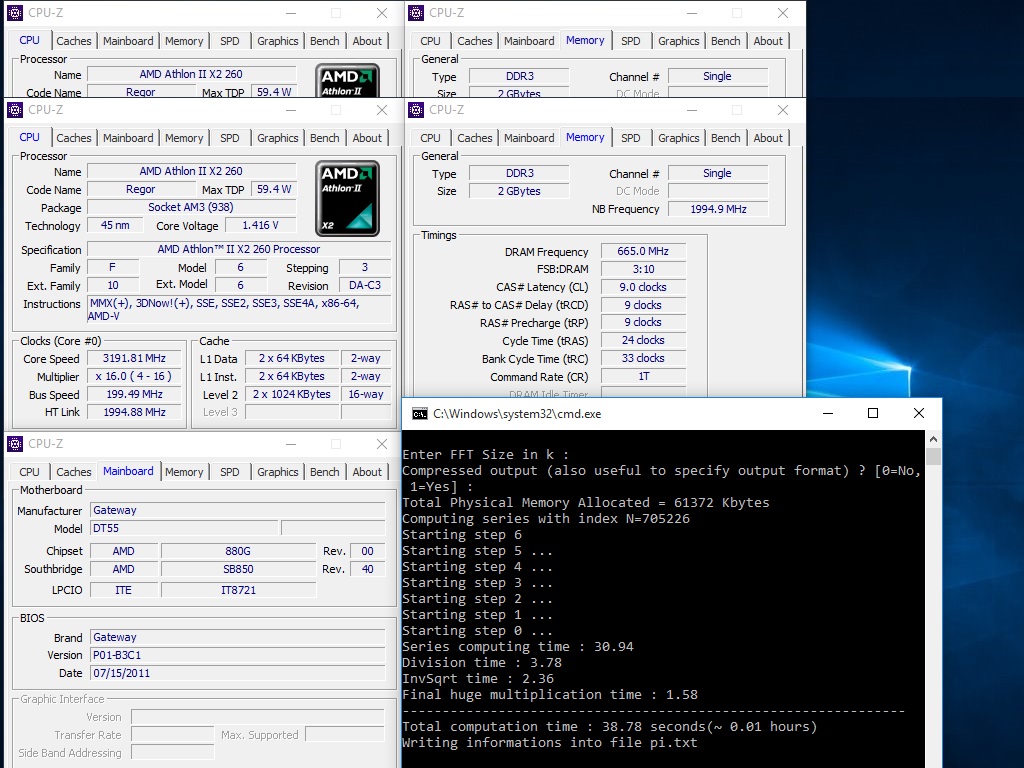Click the Bus Speed value 199.49 MHz
The image size is (1024, 768).
[135, 394]
